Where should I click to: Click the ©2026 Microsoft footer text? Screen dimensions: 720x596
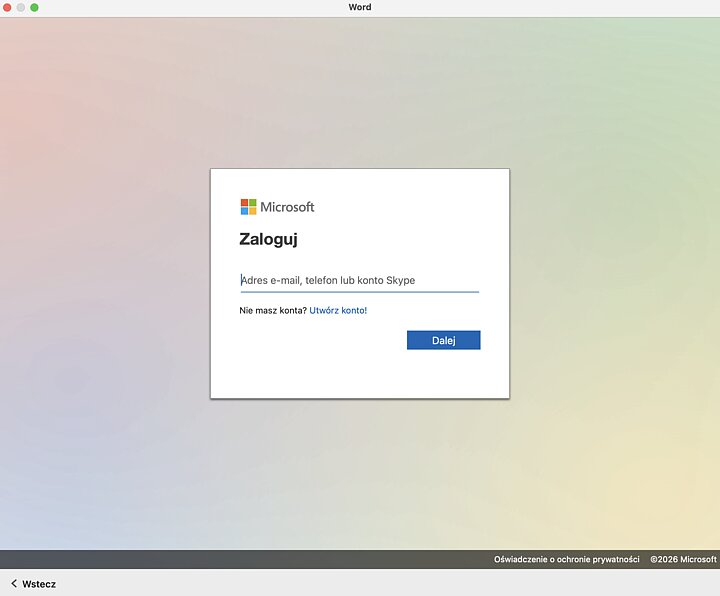[x=683, y=559]
